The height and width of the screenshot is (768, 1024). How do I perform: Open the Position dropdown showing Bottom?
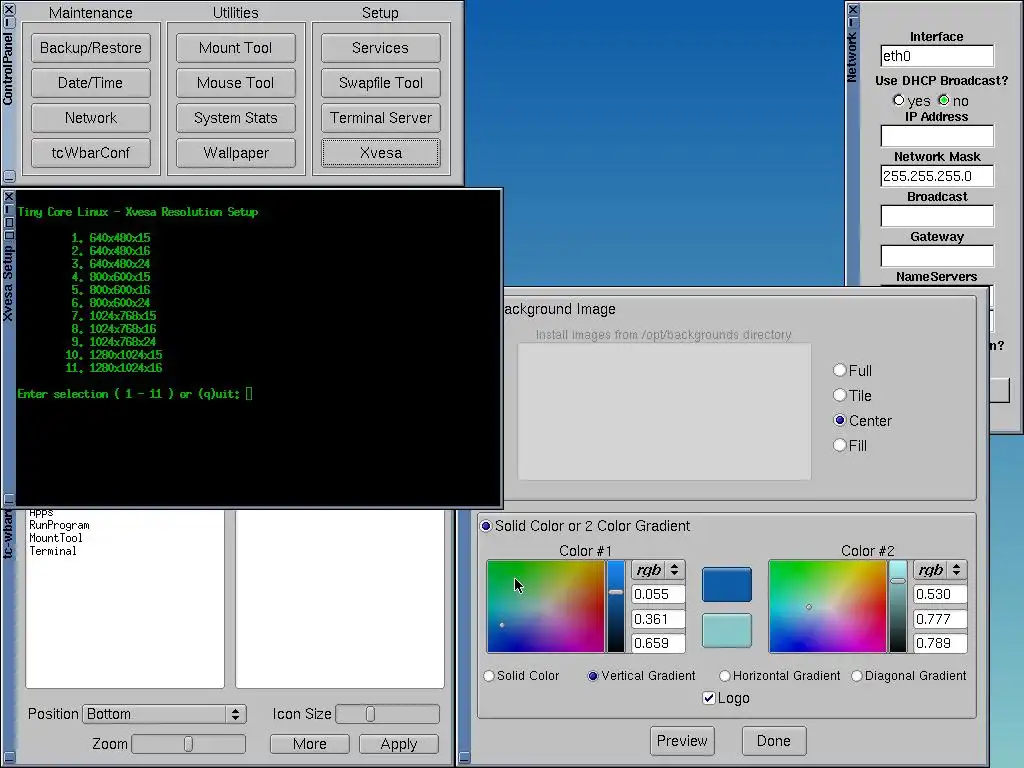(164, 714)
